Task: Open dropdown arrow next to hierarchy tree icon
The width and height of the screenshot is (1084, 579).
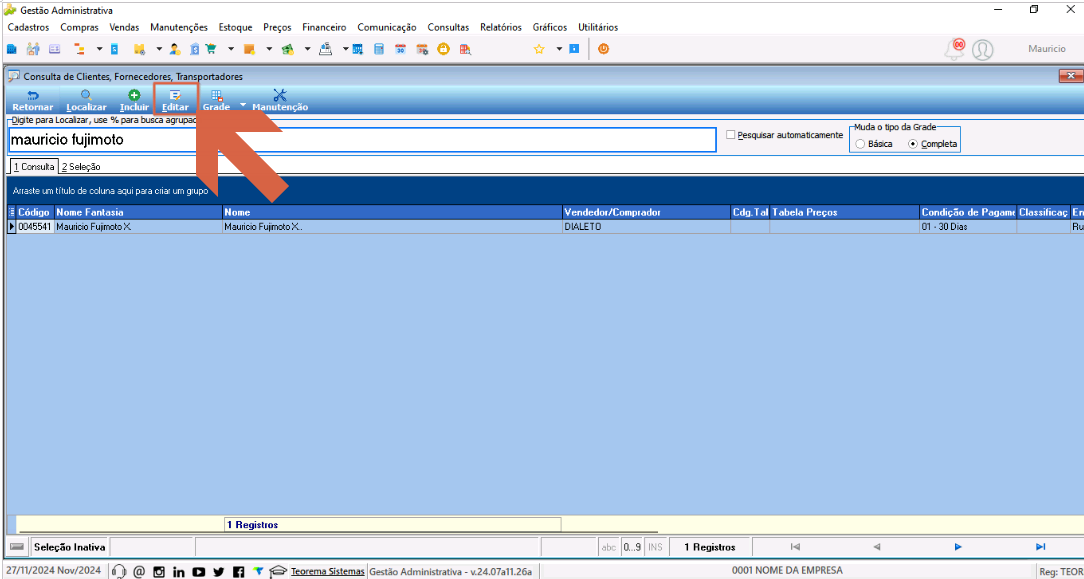Action: tap(100, 49)
